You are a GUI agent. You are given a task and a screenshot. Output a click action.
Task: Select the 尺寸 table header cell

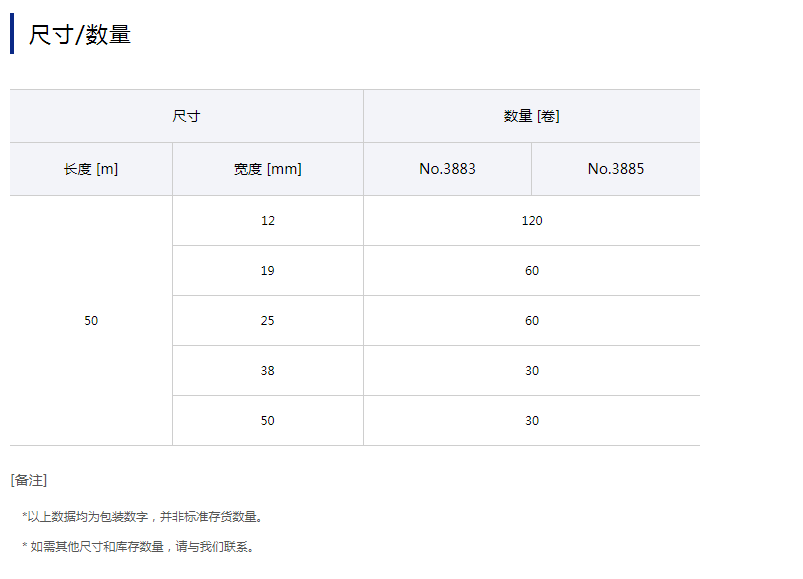point(186,116)
